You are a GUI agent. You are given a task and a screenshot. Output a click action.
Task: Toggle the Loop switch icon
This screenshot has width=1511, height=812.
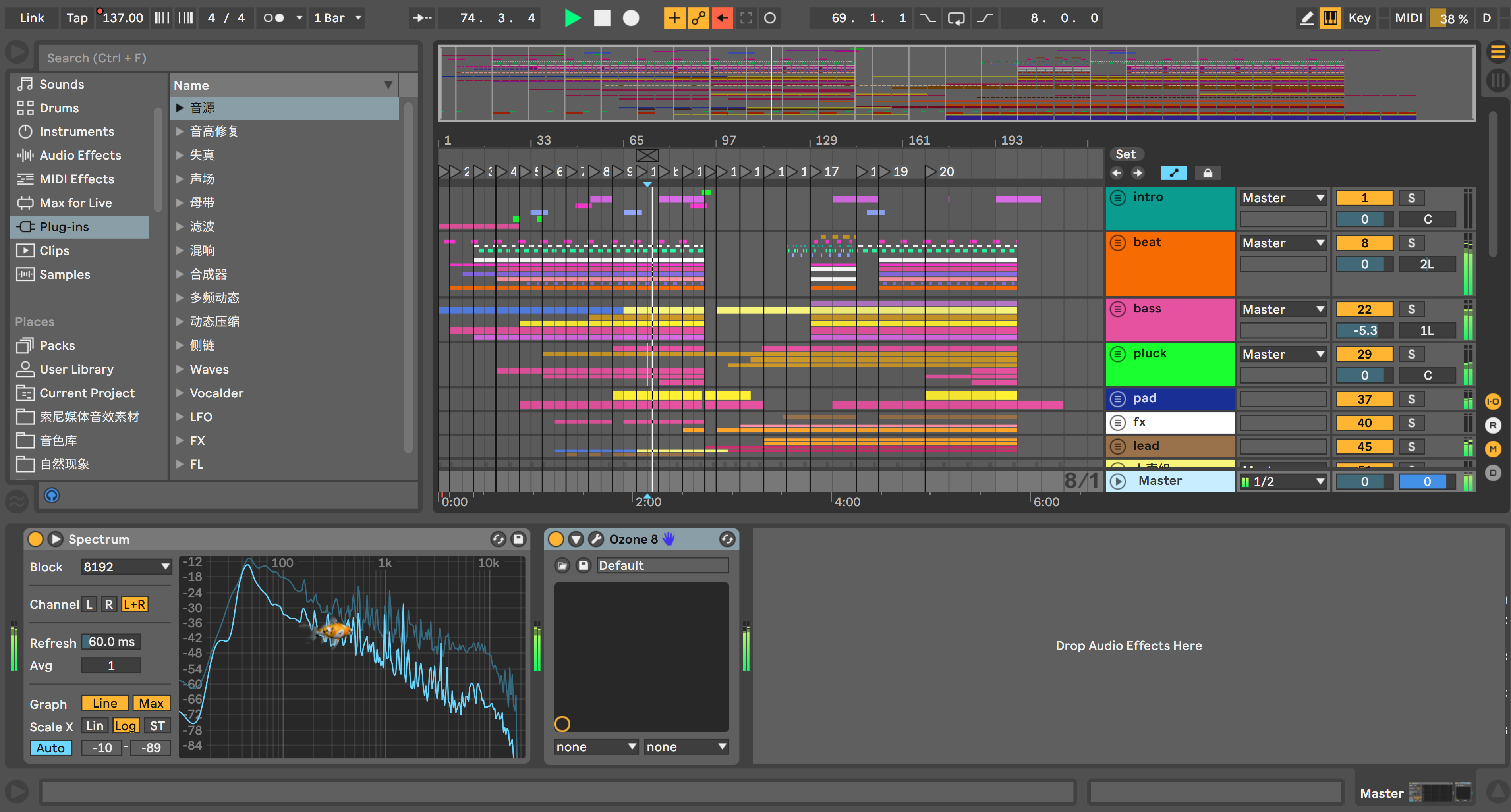tap(956, 18)
